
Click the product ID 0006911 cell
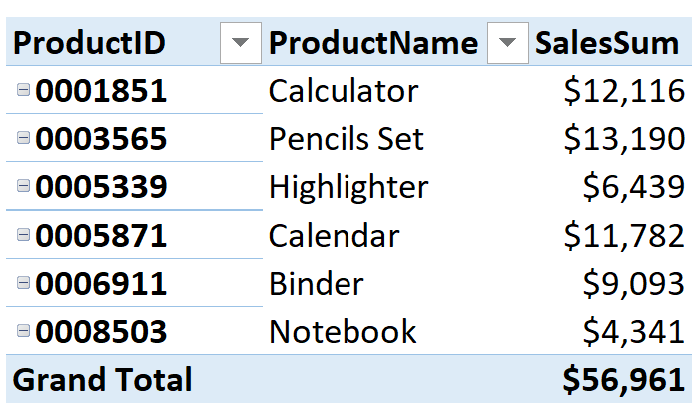click(x=101, y=284)
